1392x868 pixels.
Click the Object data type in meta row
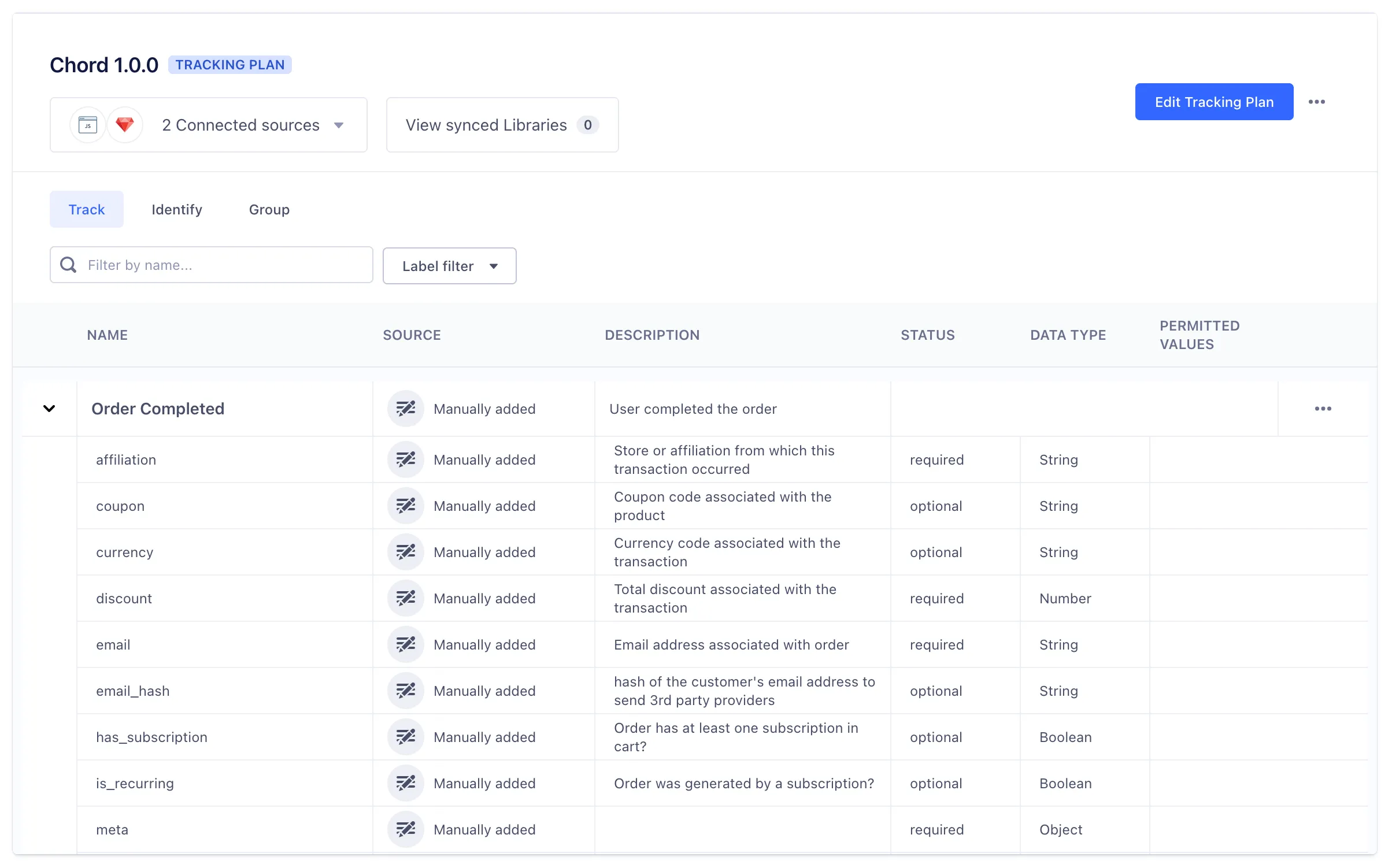click(x=1061, y=829)
